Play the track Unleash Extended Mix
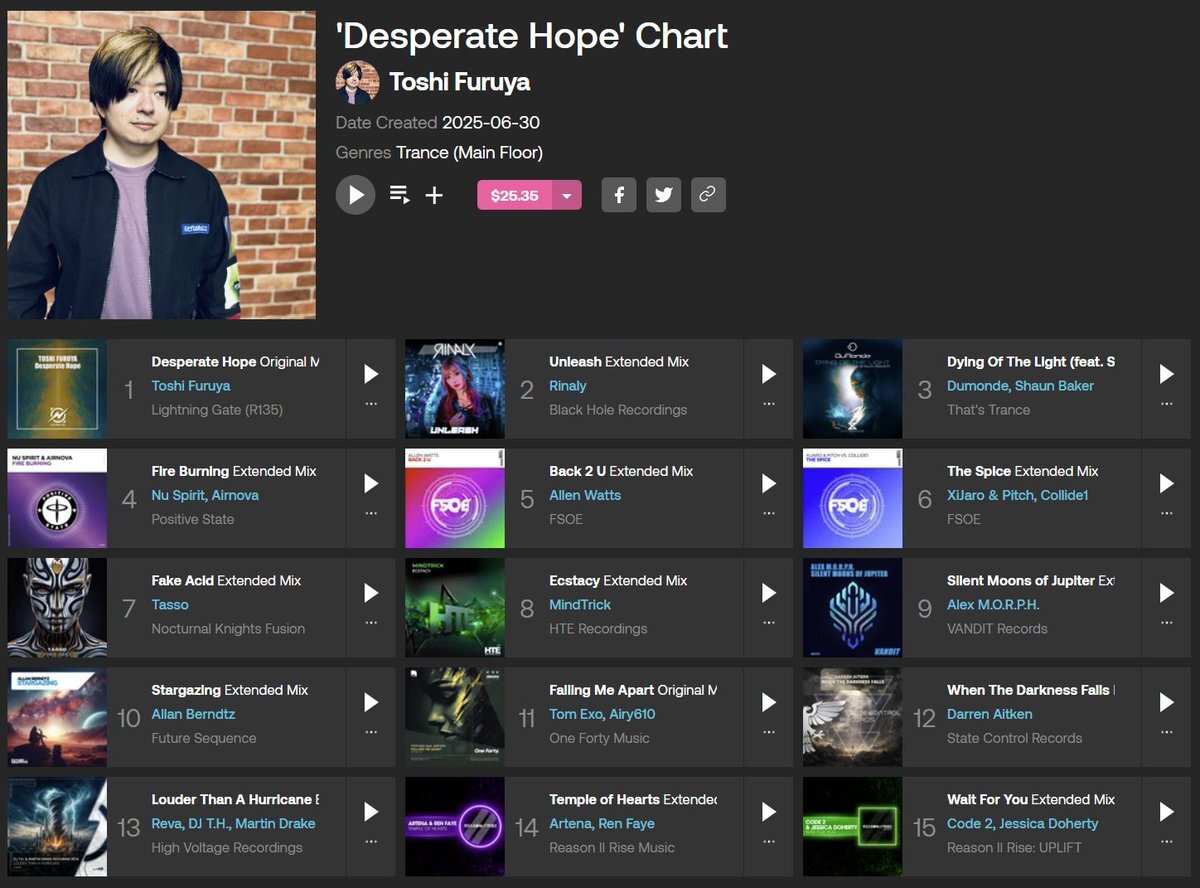Screen dimensions: 1200x888 769,374
